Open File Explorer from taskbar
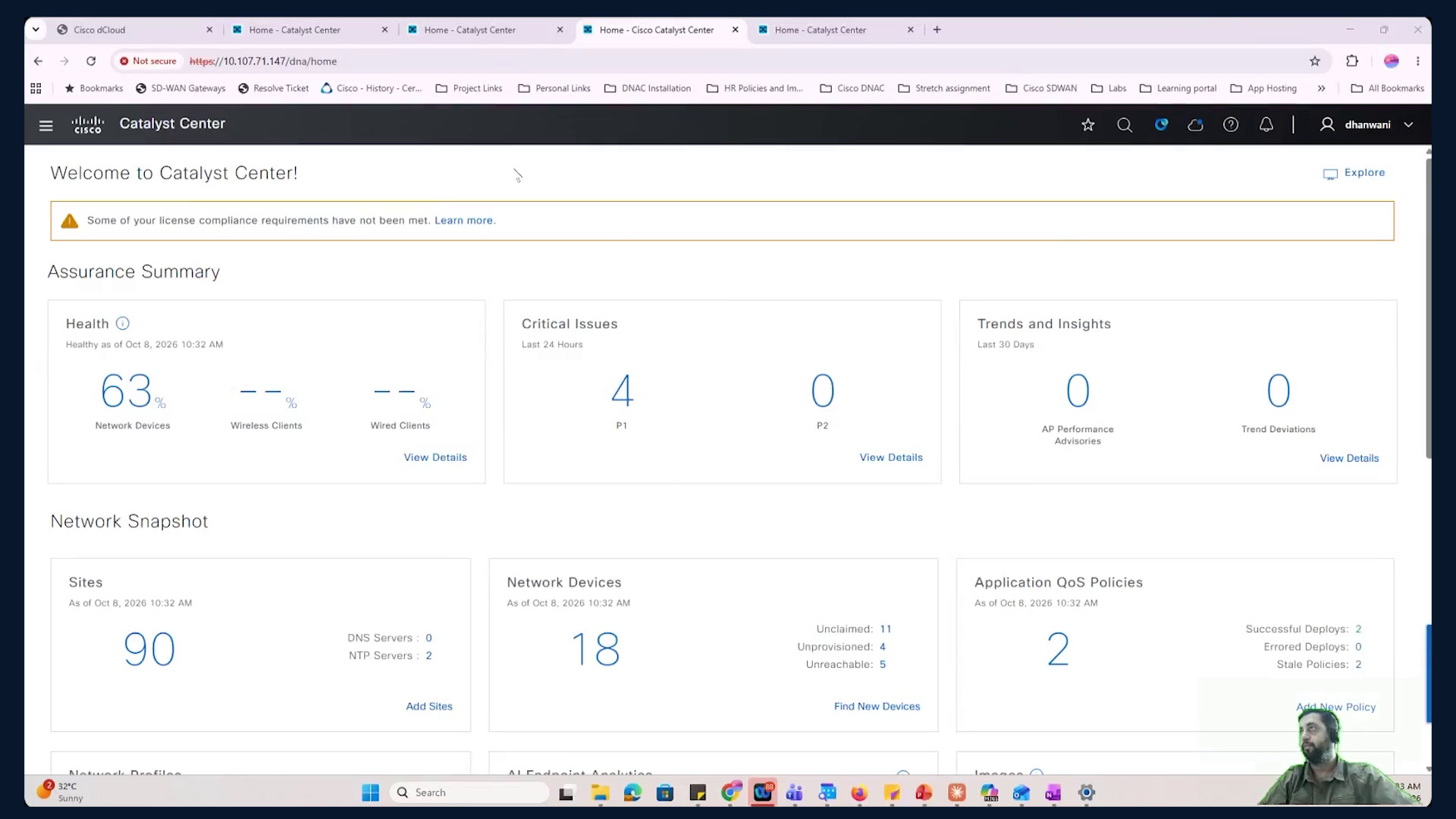Viewport: 1456px width, 819px height. coord(600,793)
